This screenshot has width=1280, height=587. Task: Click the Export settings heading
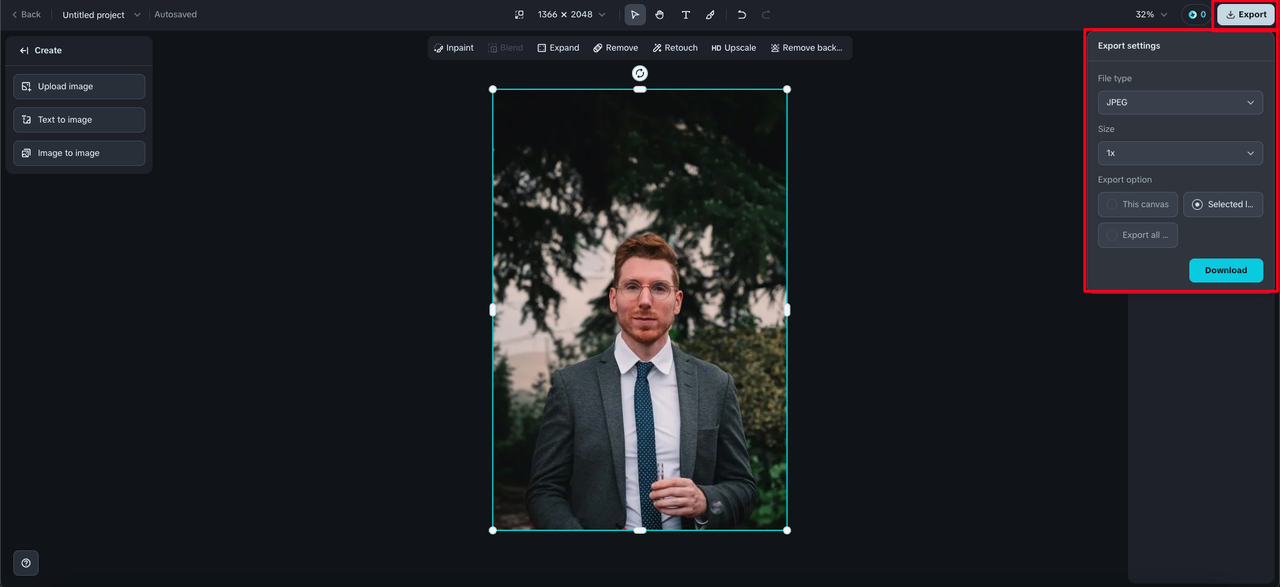coord(1129,46)
